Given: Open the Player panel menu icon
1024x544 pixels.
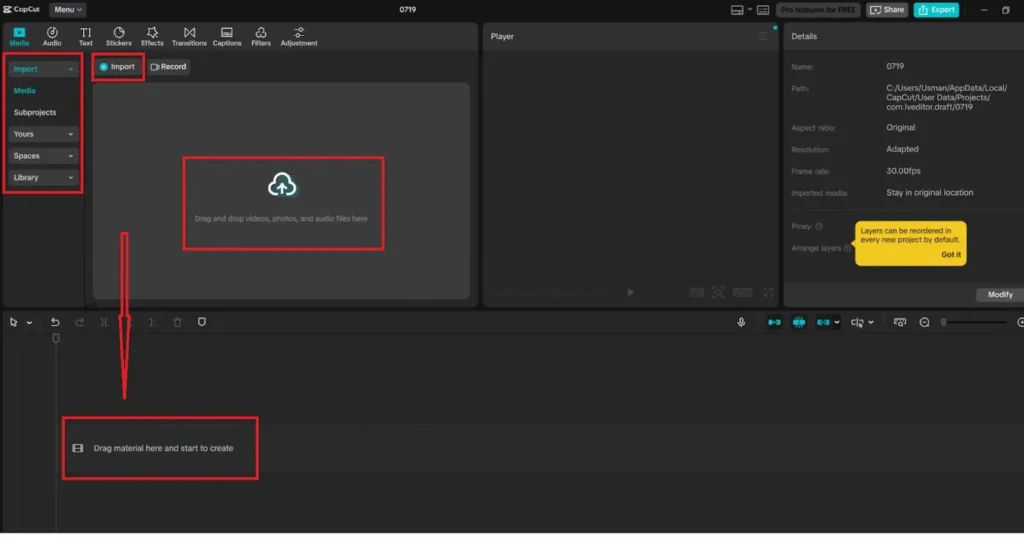Looking at the screenshot, I should pos(763,36).
